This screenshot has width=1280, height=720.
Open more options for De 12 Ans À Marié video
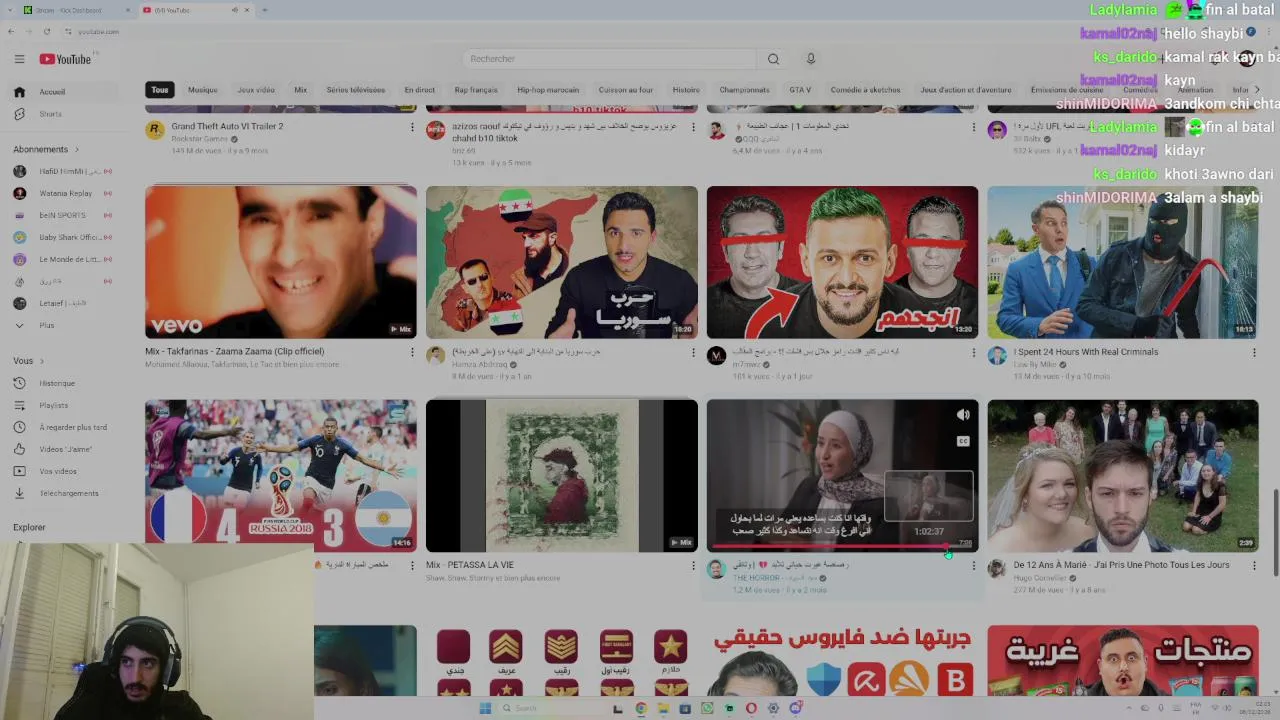point(1254,565)
